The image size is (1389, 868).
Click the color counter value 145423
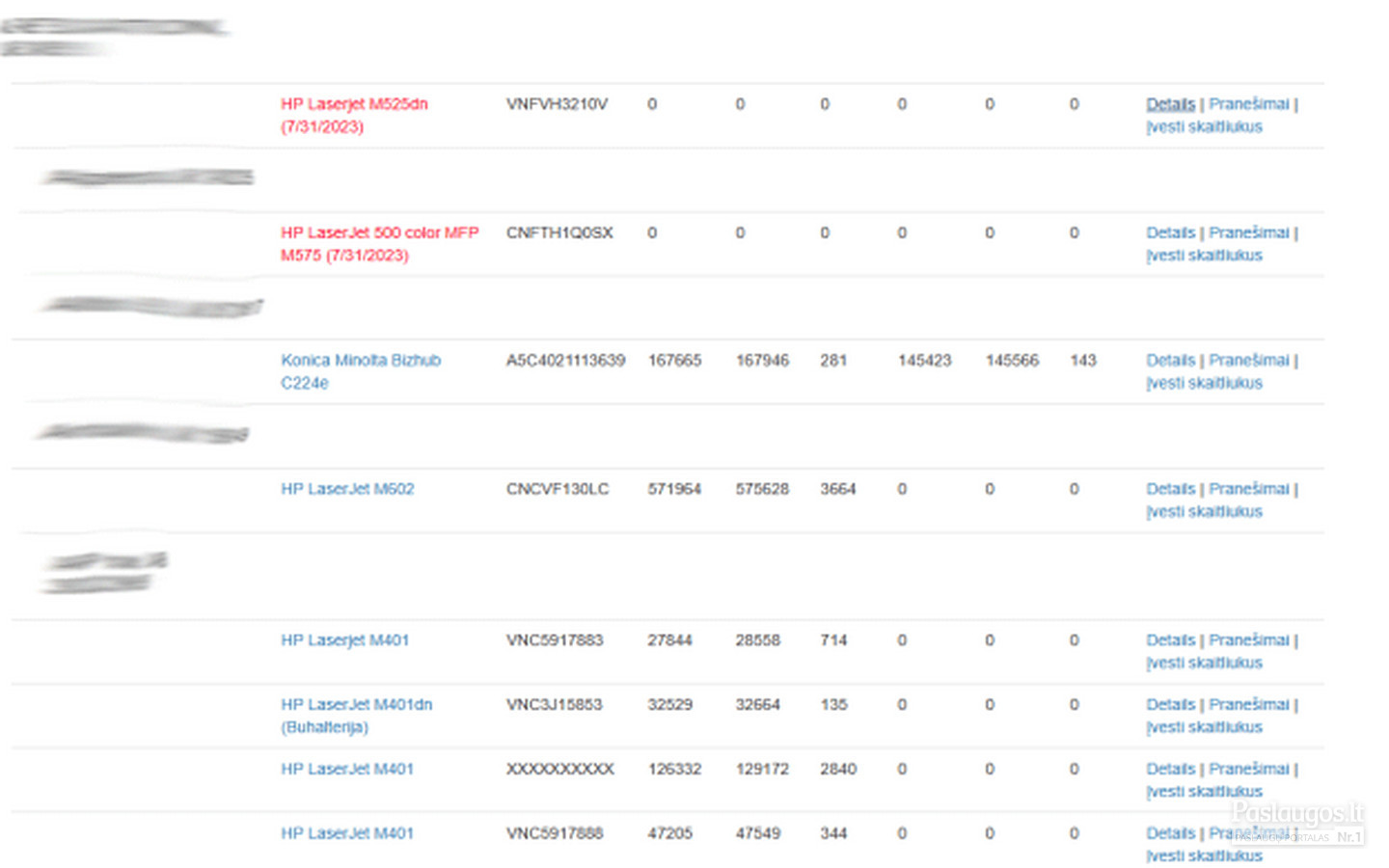924,360
